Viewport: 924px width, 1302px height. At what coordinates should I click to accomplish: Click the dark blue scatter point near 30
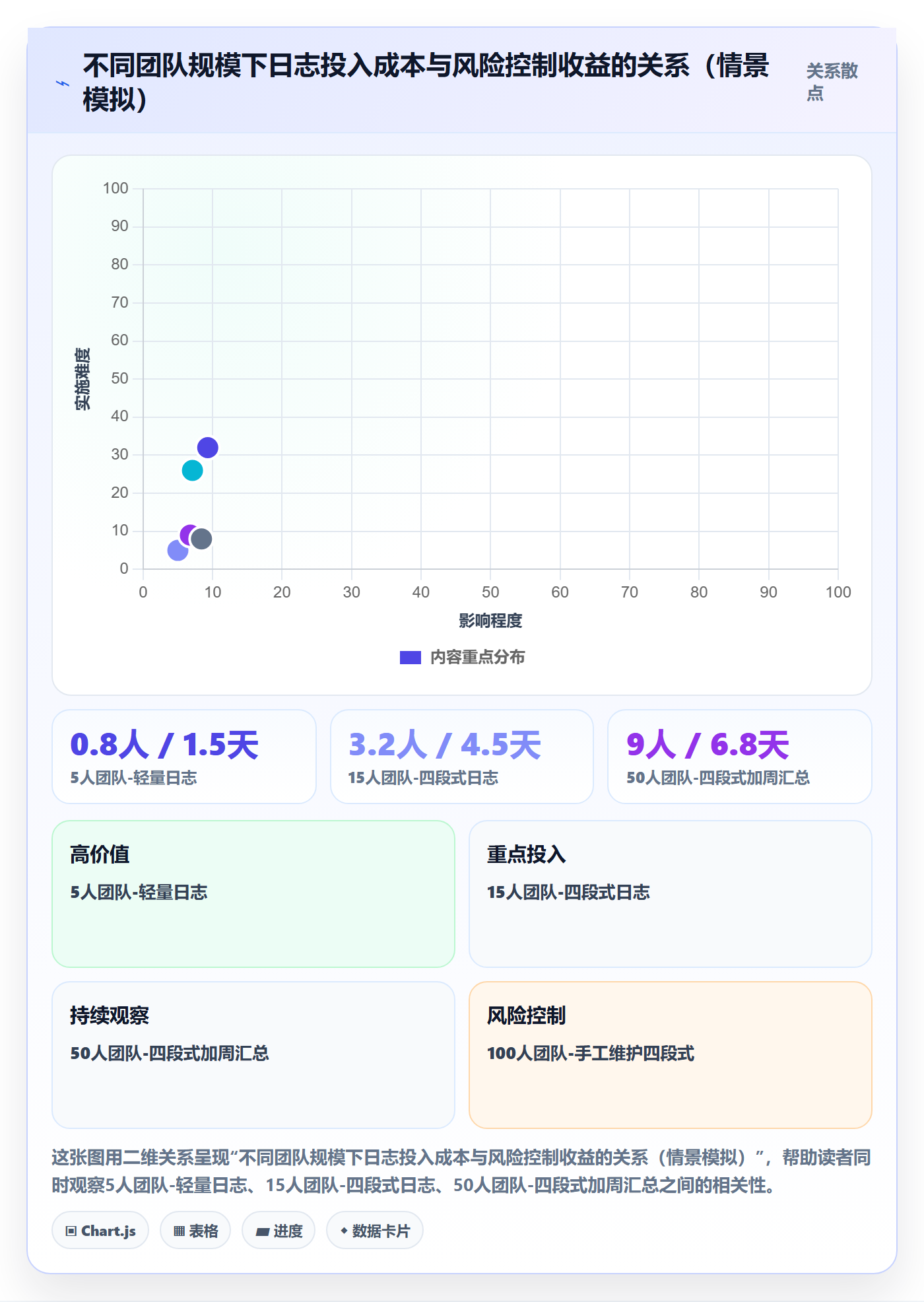[208, 448]
